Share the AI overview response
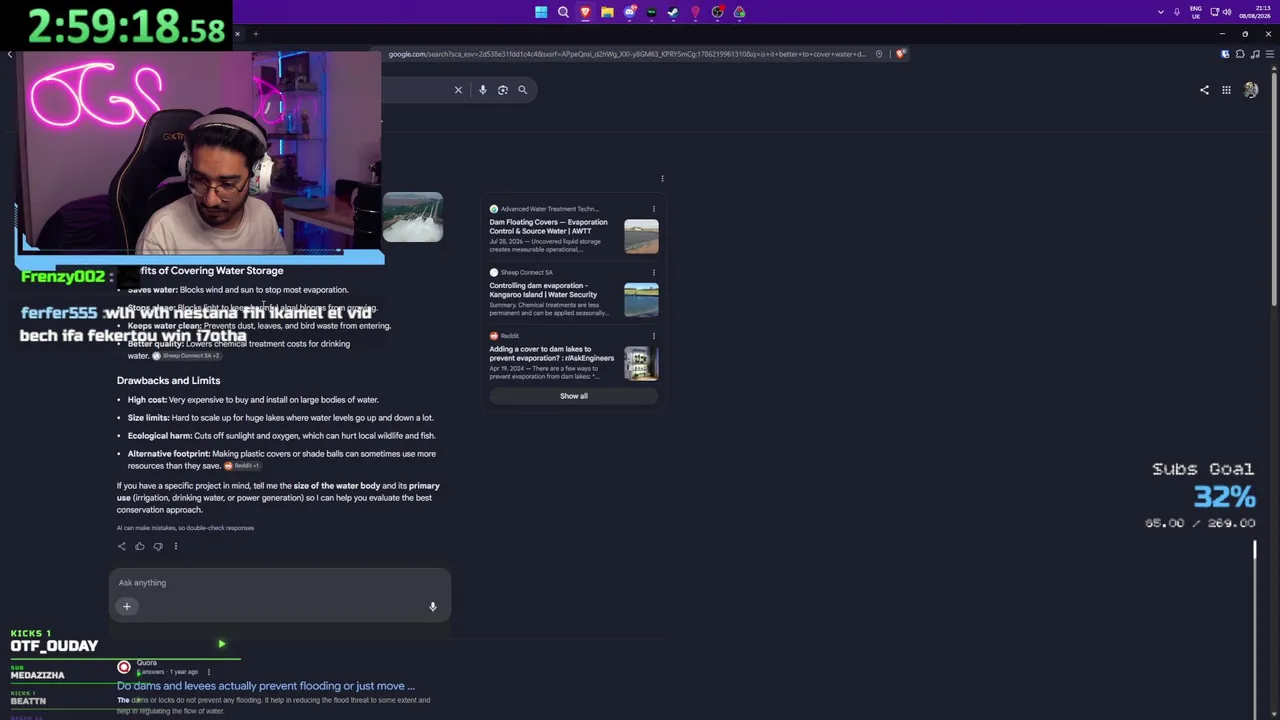 point(122,546)
